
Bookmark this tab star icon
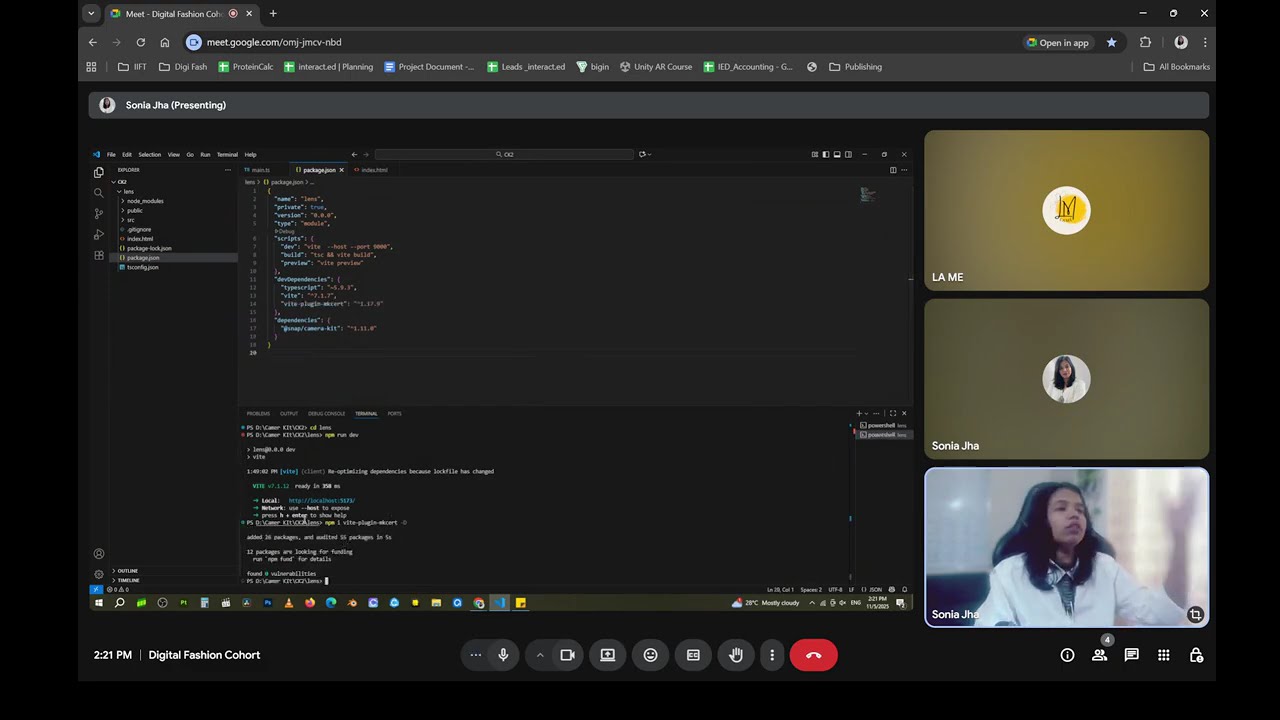1111,42
